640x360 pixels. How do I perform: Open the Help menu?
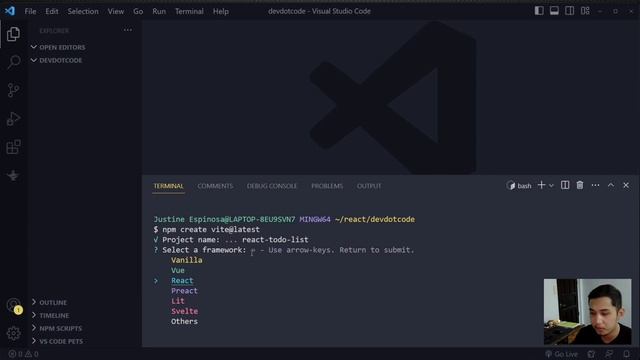point(221,11)
